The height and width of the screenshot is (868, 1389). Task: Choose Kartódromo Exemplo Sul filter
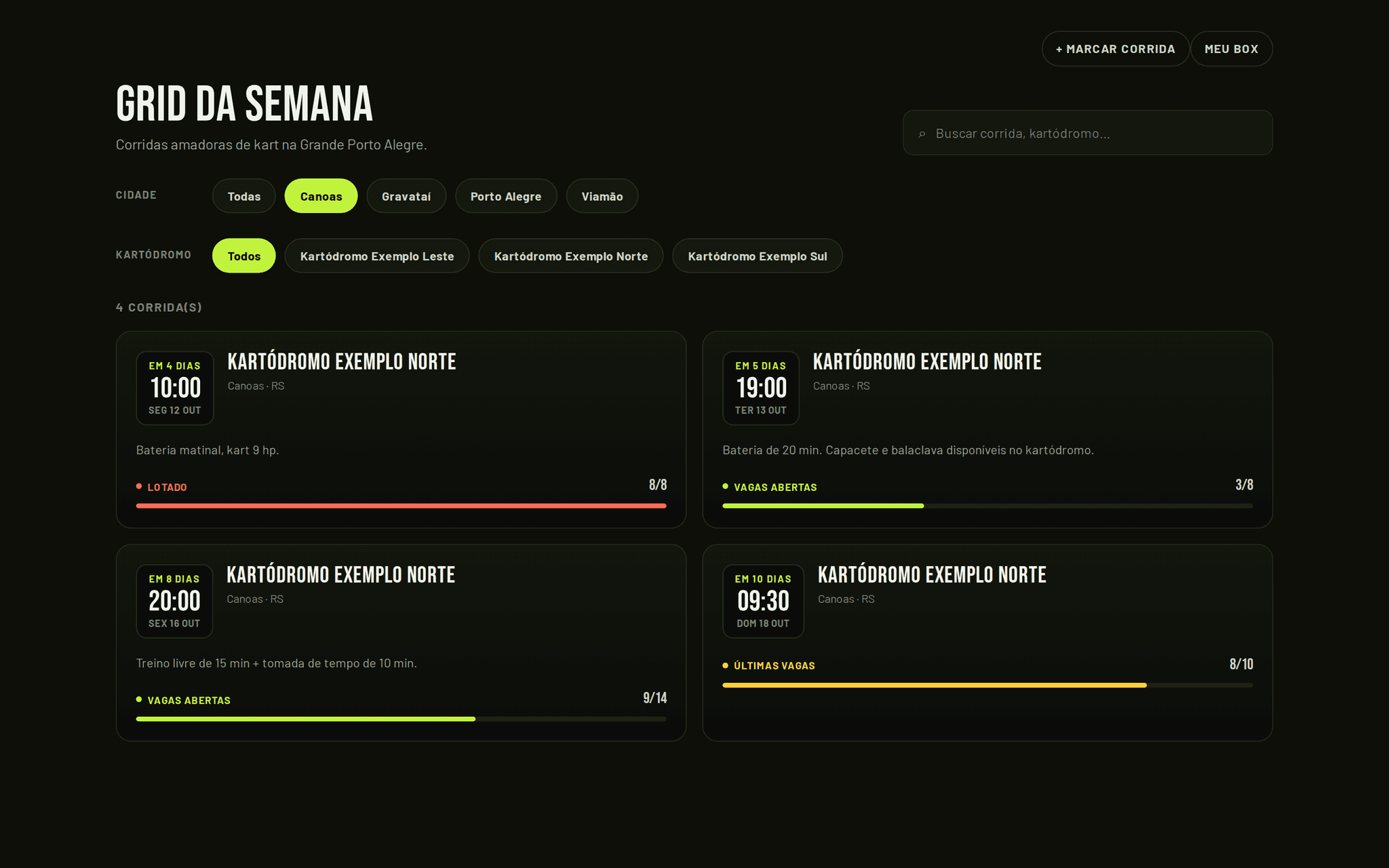pyautogui.click(x=758, y=256)
